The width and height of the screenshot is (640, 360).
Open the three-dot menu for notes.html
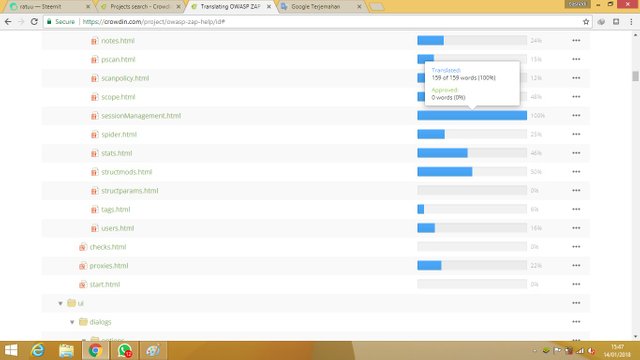[x=576, y=40]
